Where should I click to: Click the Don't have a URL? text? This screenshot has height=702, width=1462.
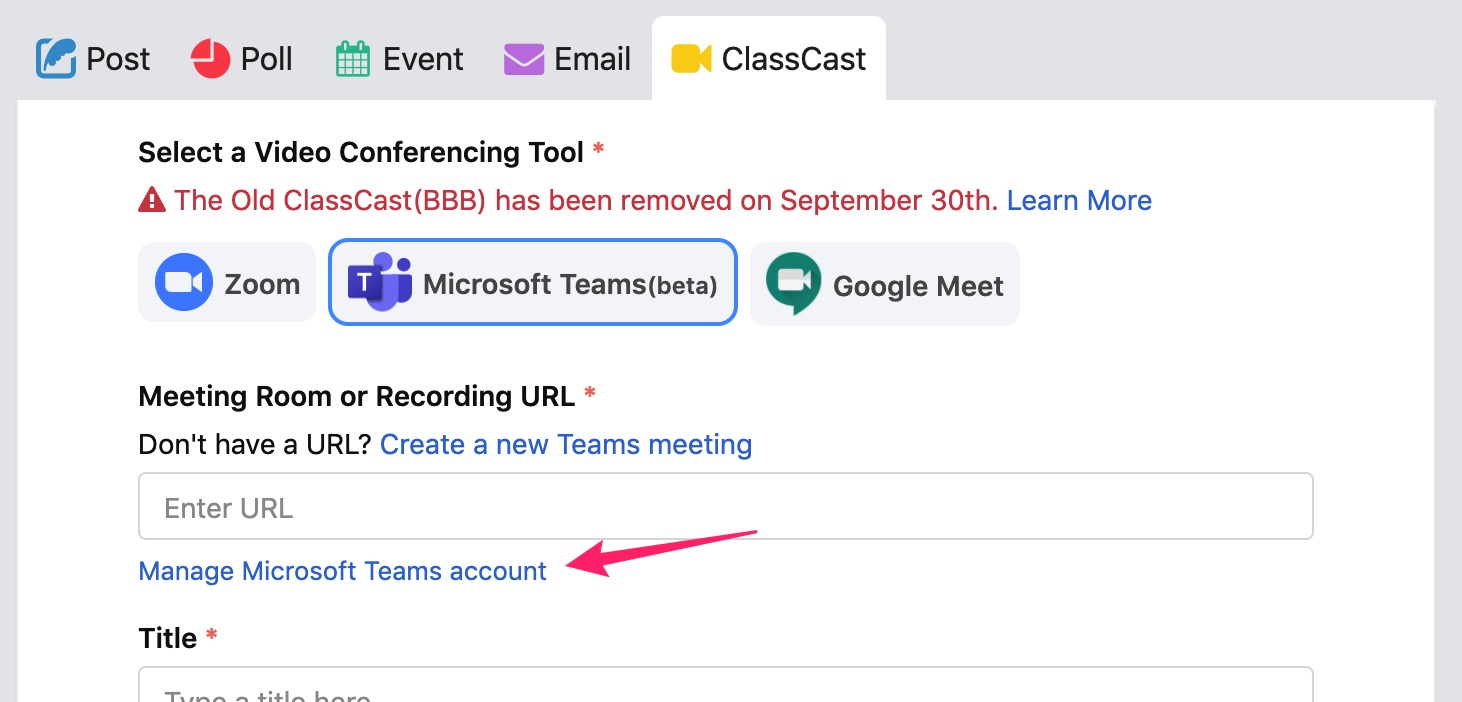255,444
